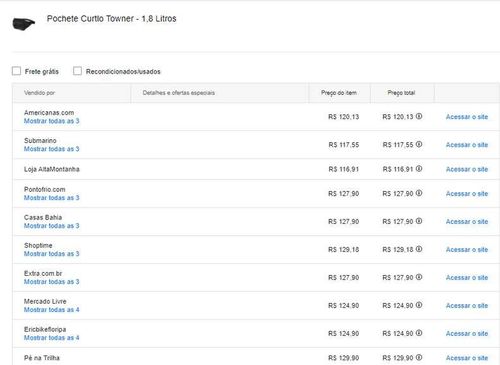The width and height of the screenshot is (500, 365).
Task: Select the Loja AltaMontanha seller name
Action: tap(52, 169)
